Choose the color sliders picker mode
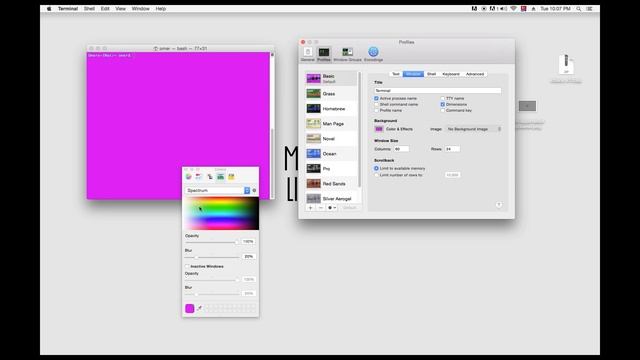The image size is (640, 360). (199, 177)
